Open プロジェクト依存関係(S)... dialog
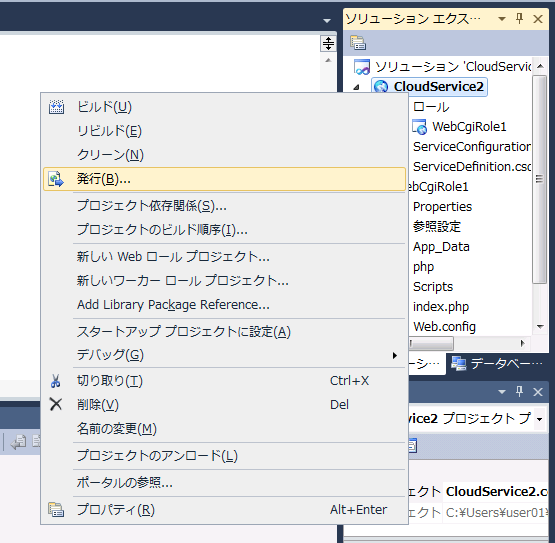The image size is (555, 543). coord(224,206)
